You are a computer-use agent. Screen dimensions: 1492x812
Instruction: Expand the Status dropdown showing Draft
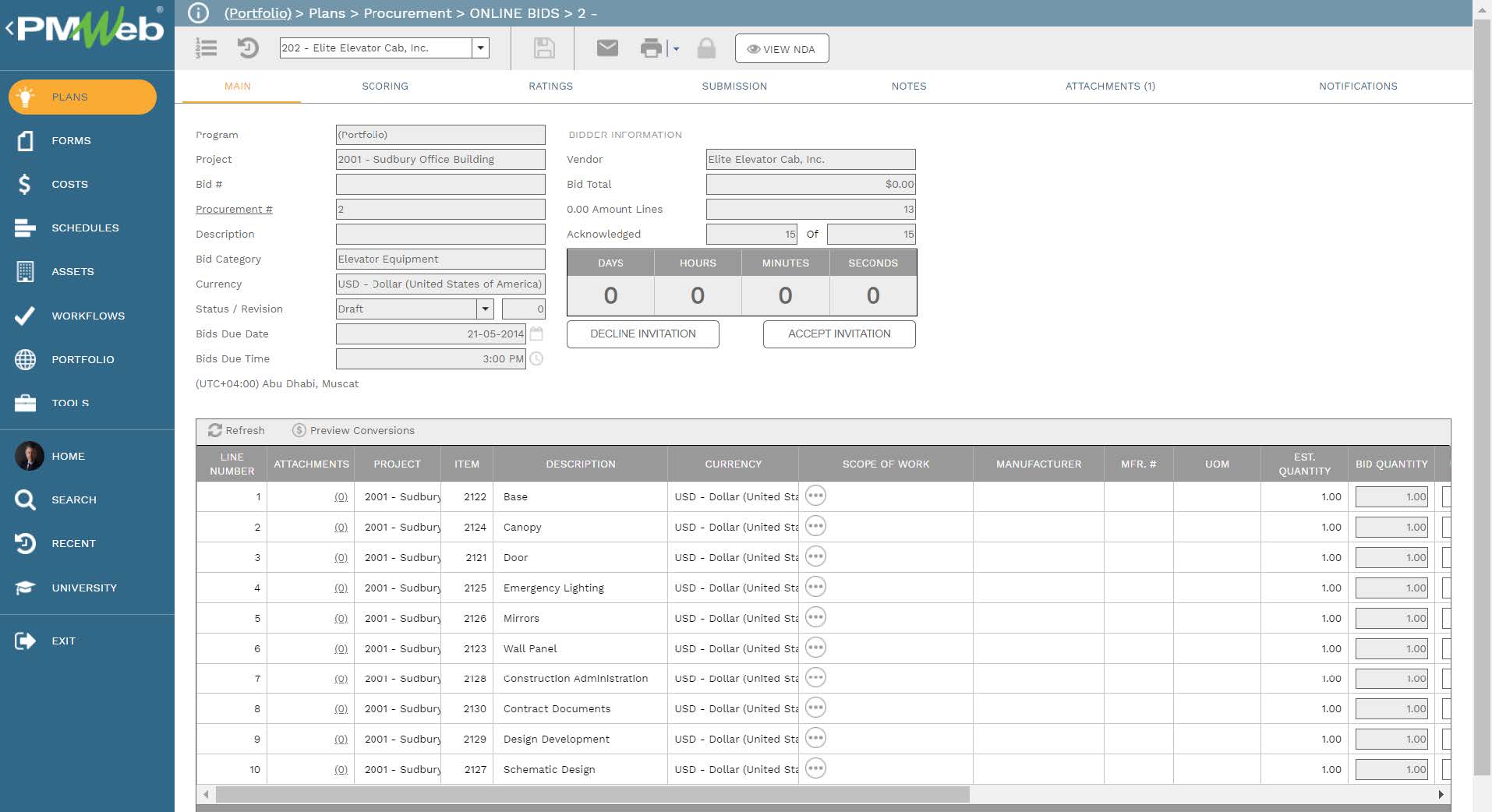coord(485,309)
